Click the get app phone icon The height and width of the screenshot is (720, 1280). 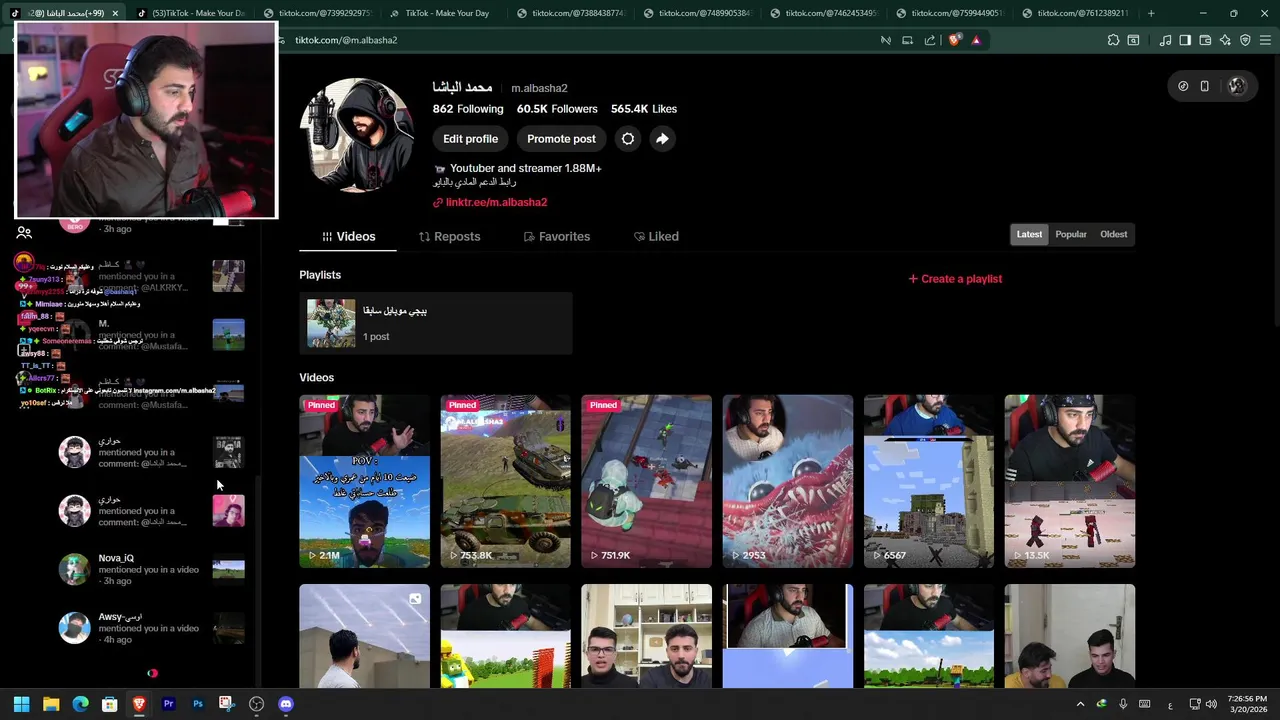coord(1204,86)
